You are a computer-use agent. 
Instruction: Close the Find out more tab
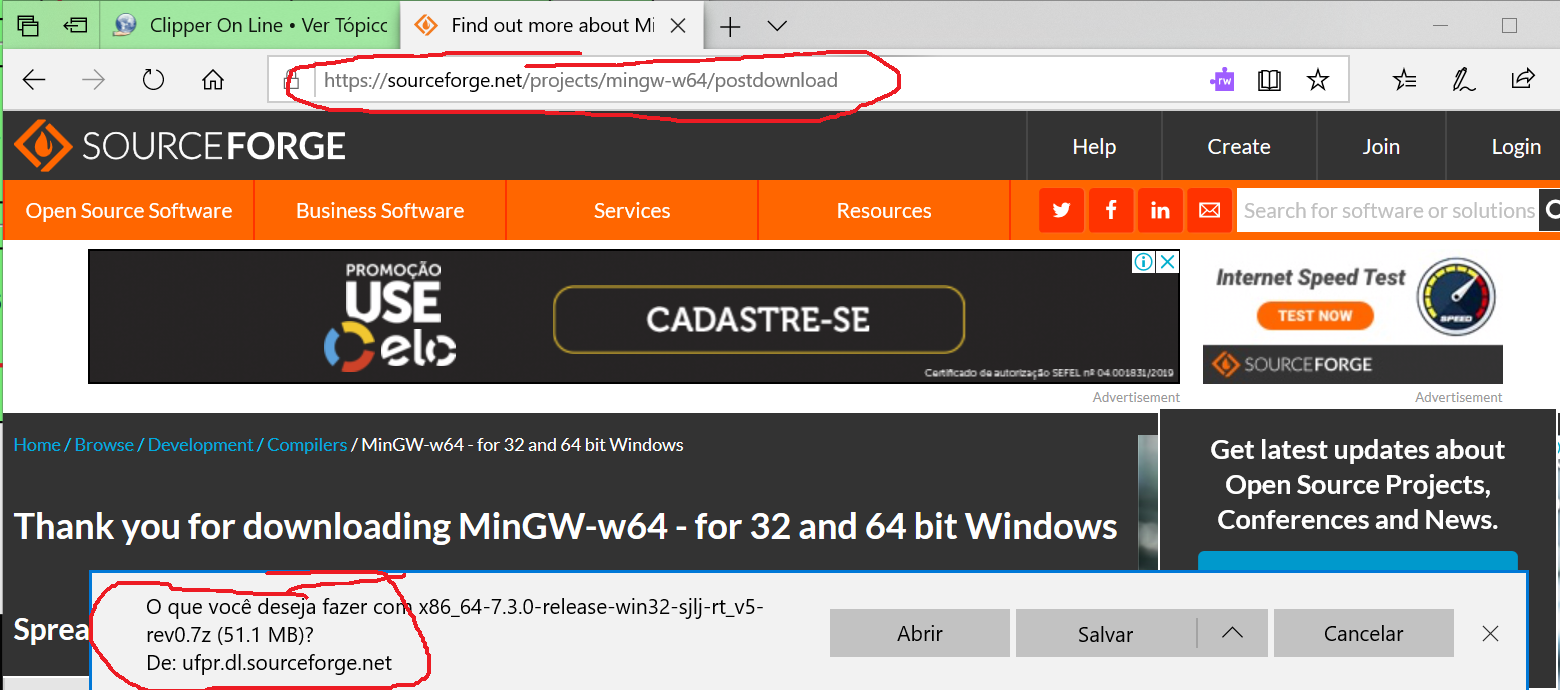[x=678, y=26]
